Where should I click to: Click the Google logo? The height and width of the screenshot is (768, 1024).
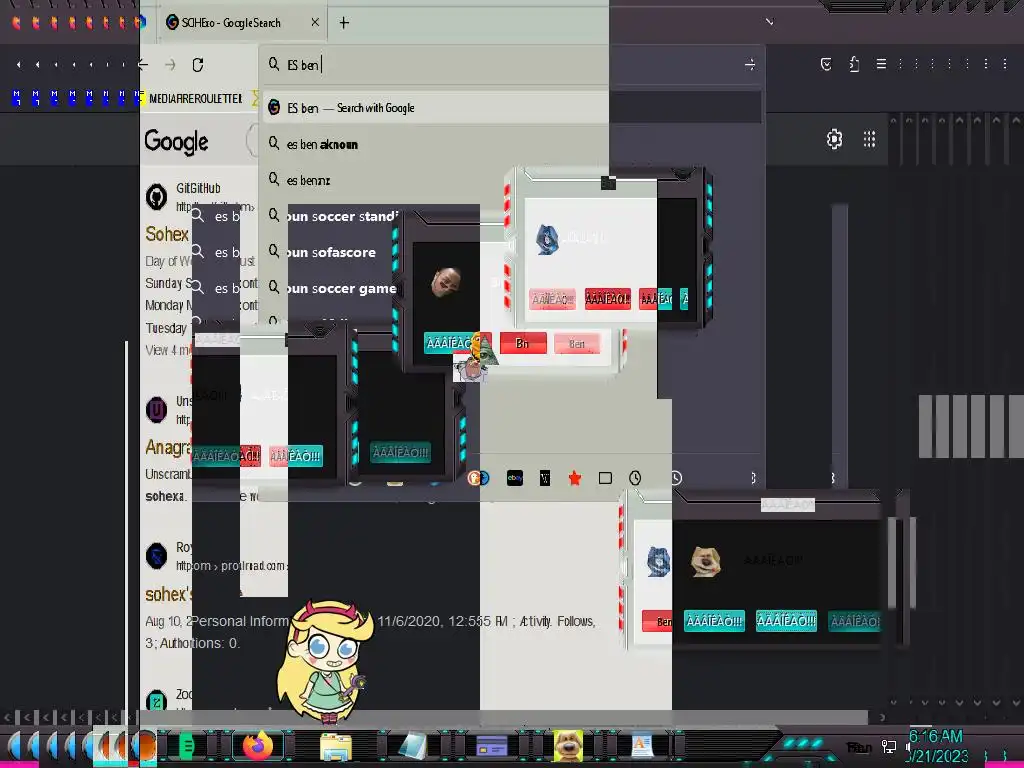click(x=176, y=142)
